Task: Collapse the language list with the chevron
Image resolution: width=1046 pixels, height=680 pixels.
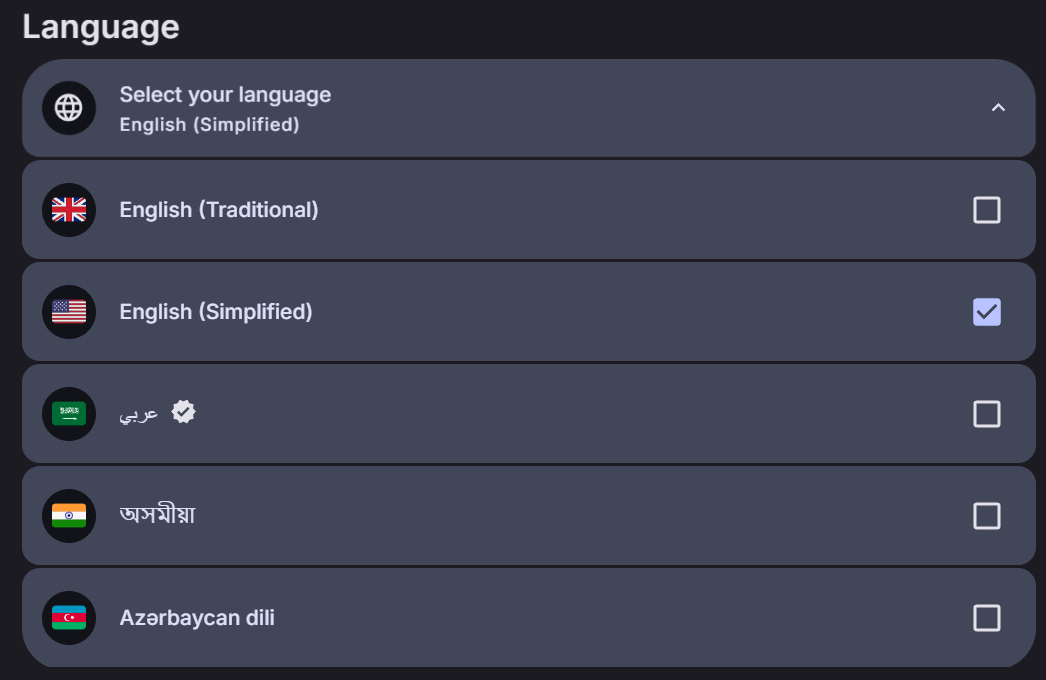Action: 997,108
